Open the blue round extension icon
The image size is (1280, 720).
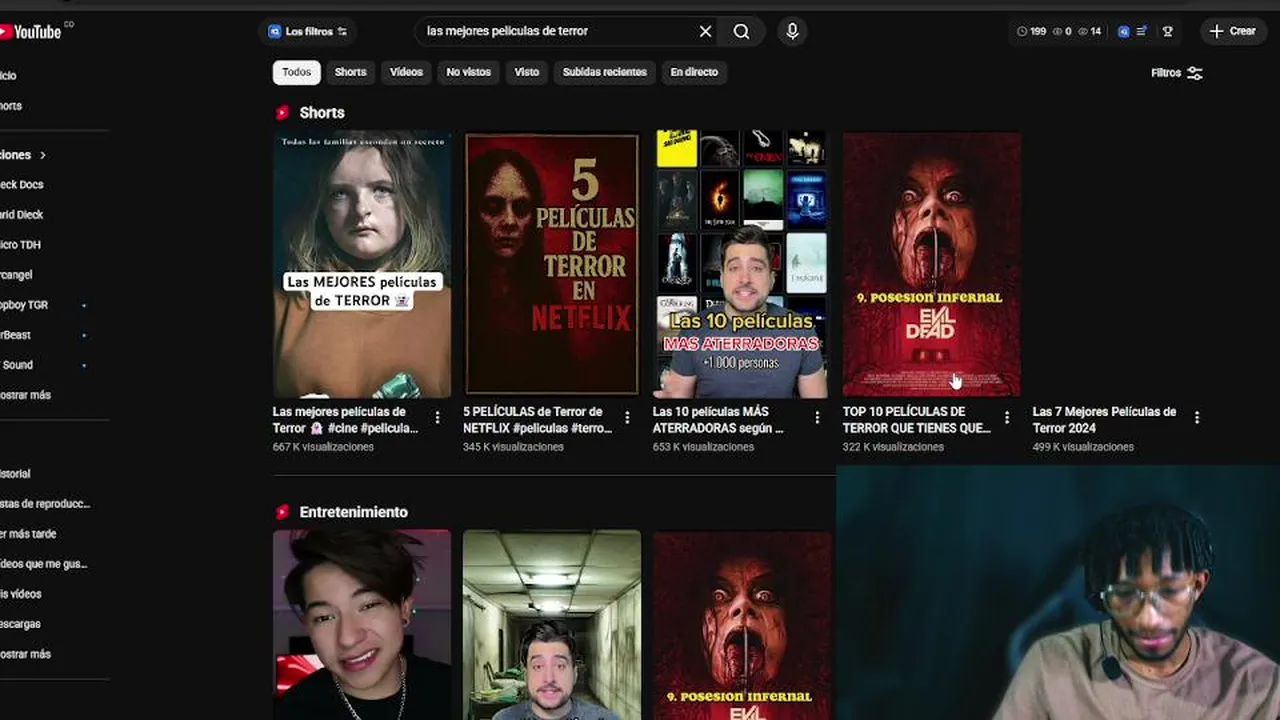point(1123,32)
